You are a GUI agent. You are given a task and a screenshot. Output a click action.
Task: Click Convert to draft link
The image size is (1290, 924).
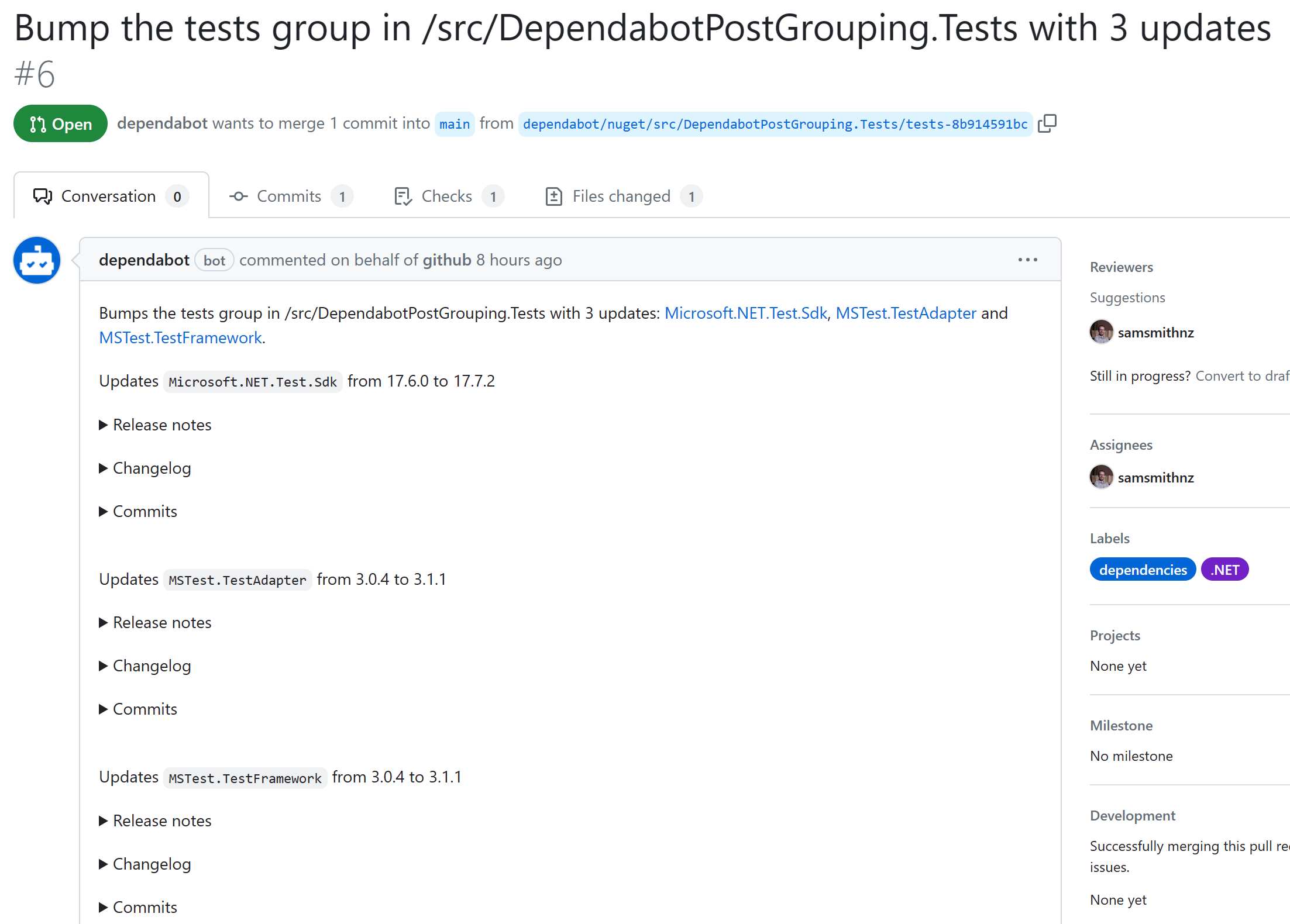point(1242,375)
